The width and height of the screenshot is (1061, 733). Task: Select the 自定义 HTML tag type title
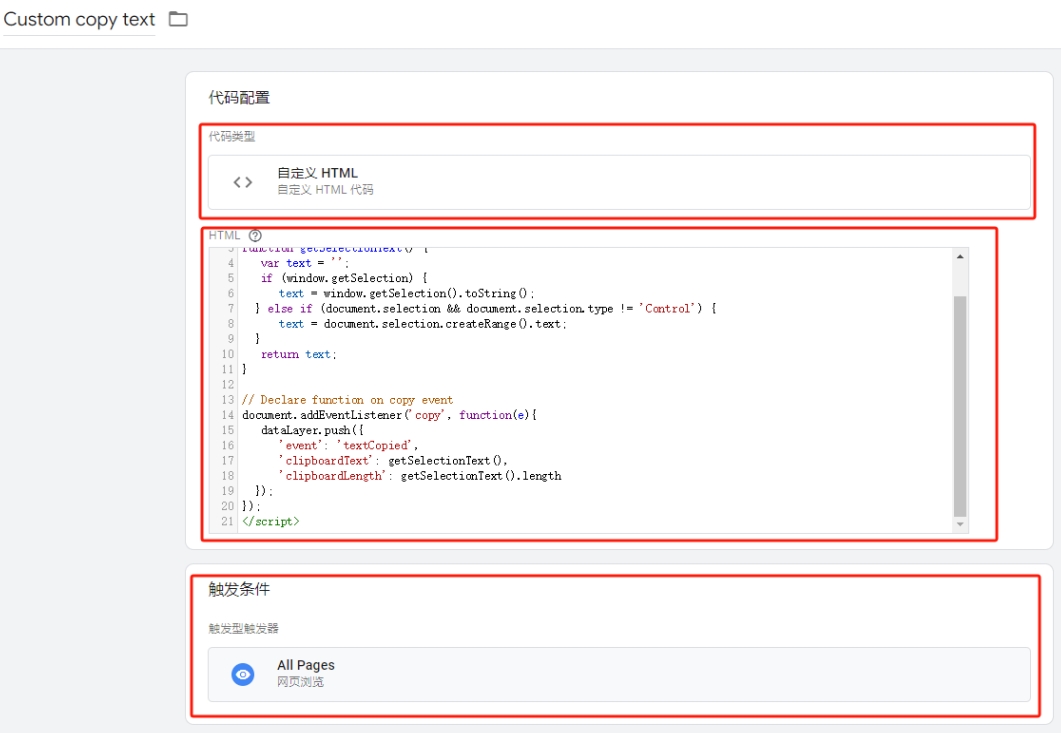pos(317,173)
